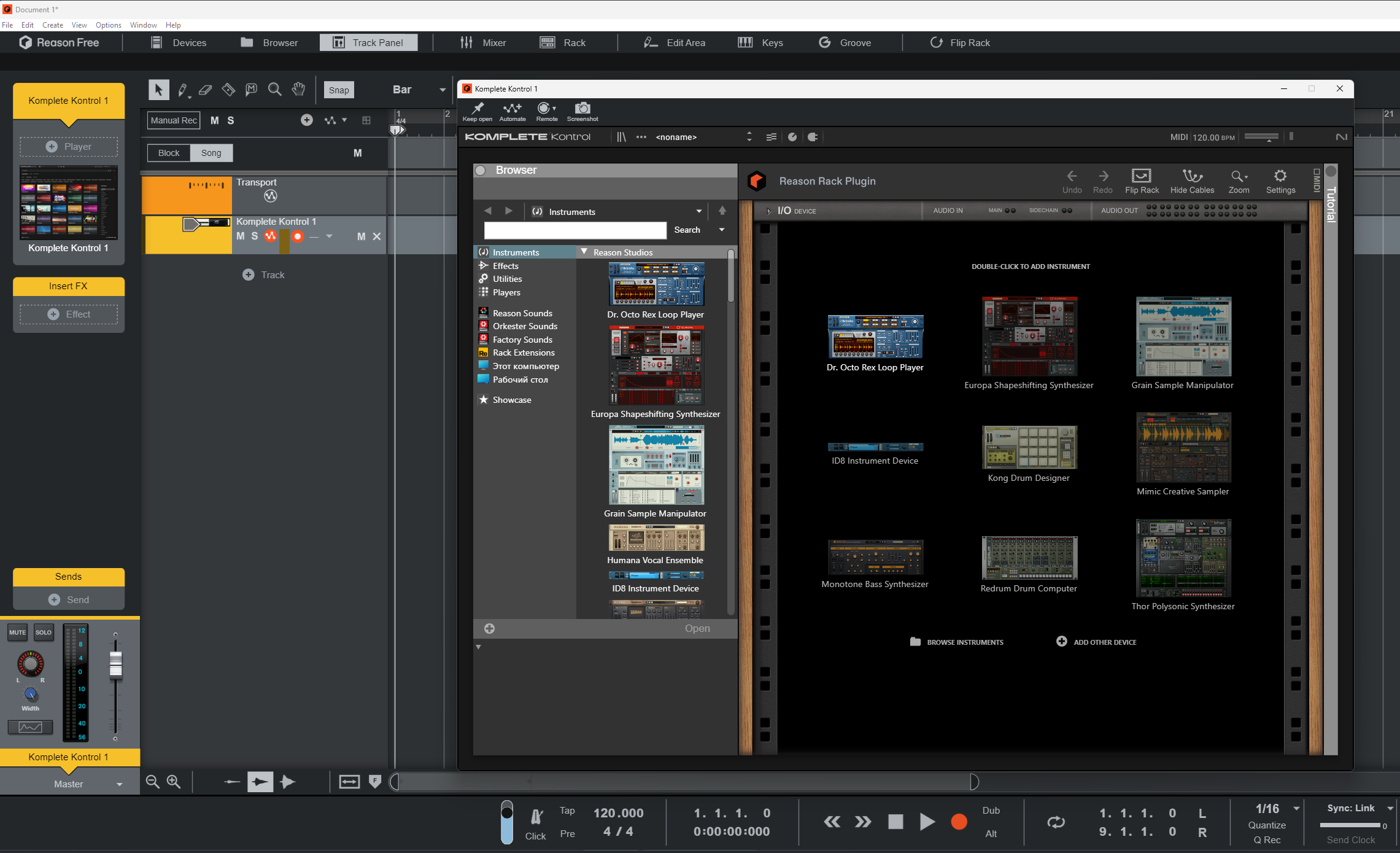This screenshot has height=853, width=1400.
Task: Open the Create menu
Action: (53, 25)
